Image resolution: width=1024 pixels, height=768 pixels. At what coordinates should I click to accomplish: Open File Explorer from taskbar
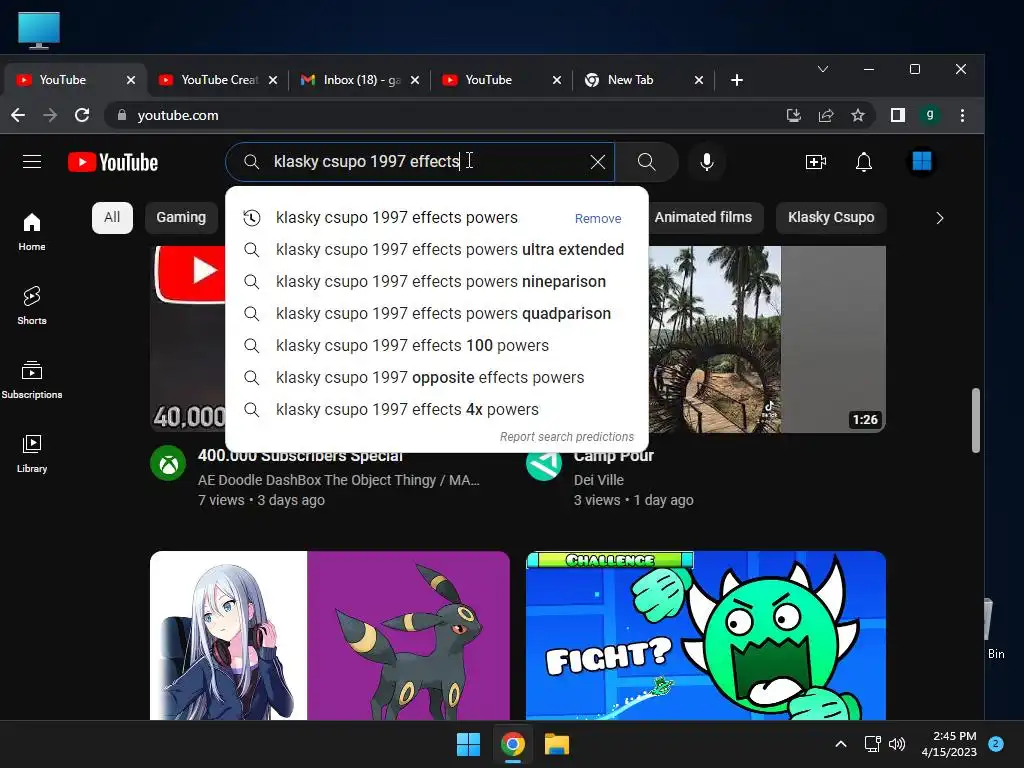point(557,744)
